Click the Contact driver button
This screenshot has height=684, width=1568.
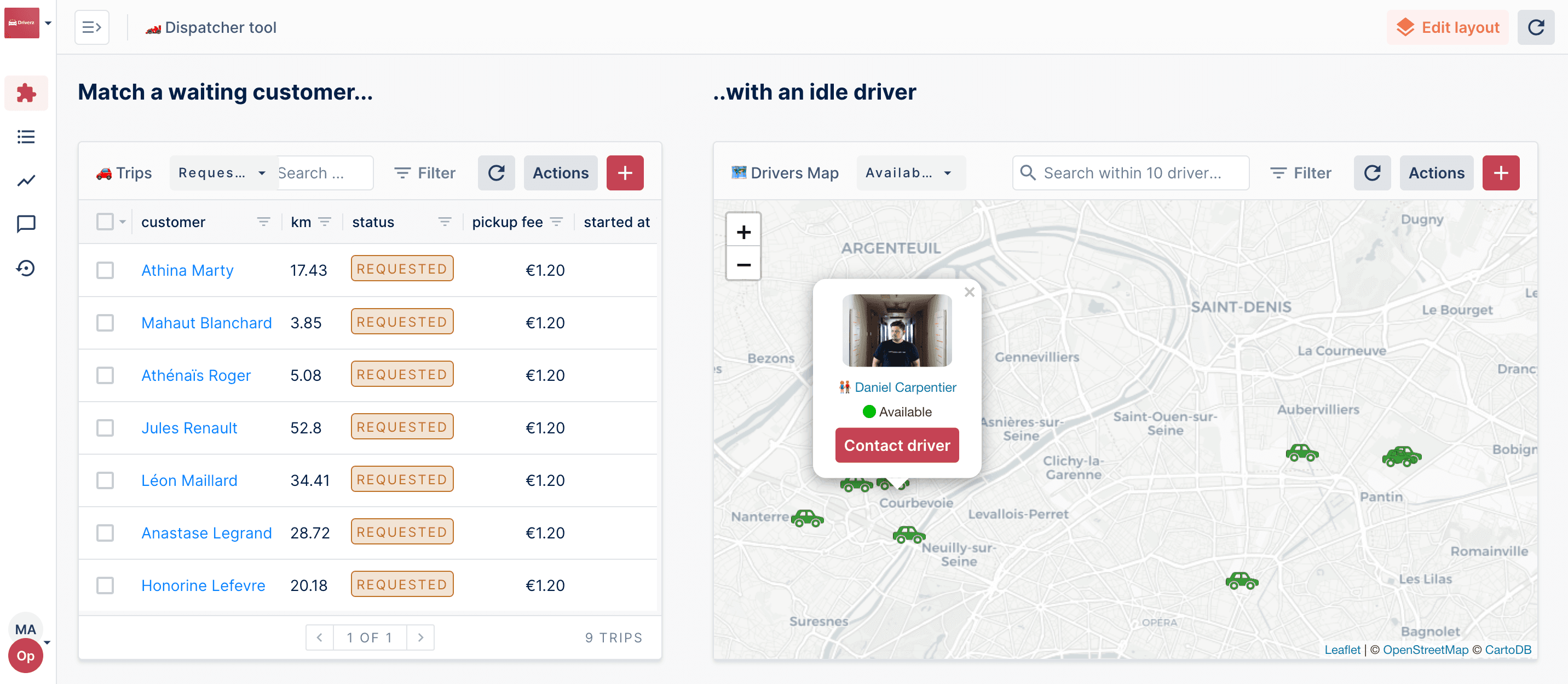[897, 445]
